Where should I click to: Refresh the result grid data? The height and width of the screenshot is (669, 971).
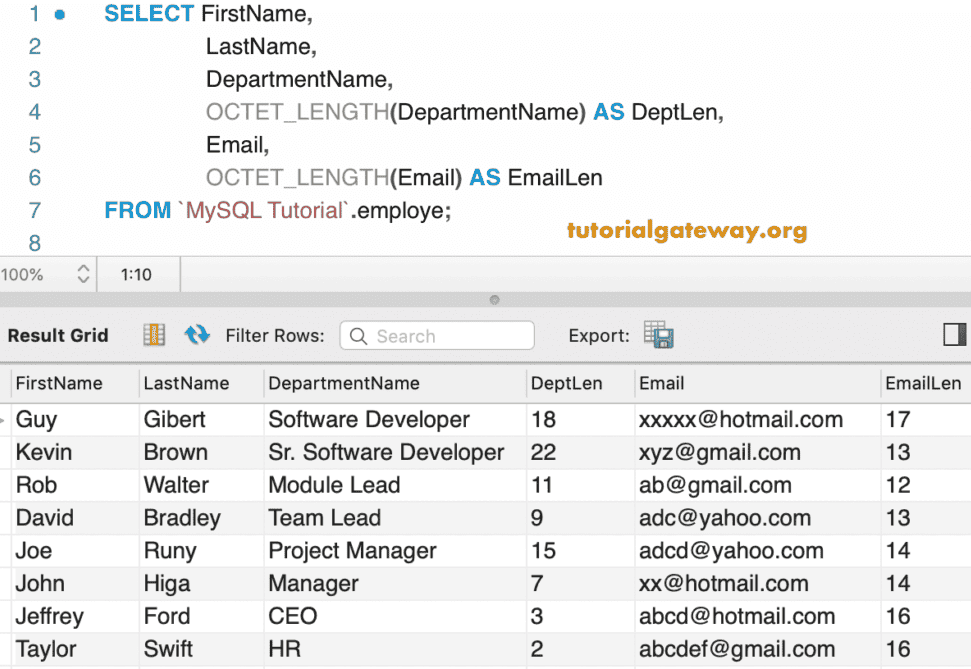(x=197, y=335)
